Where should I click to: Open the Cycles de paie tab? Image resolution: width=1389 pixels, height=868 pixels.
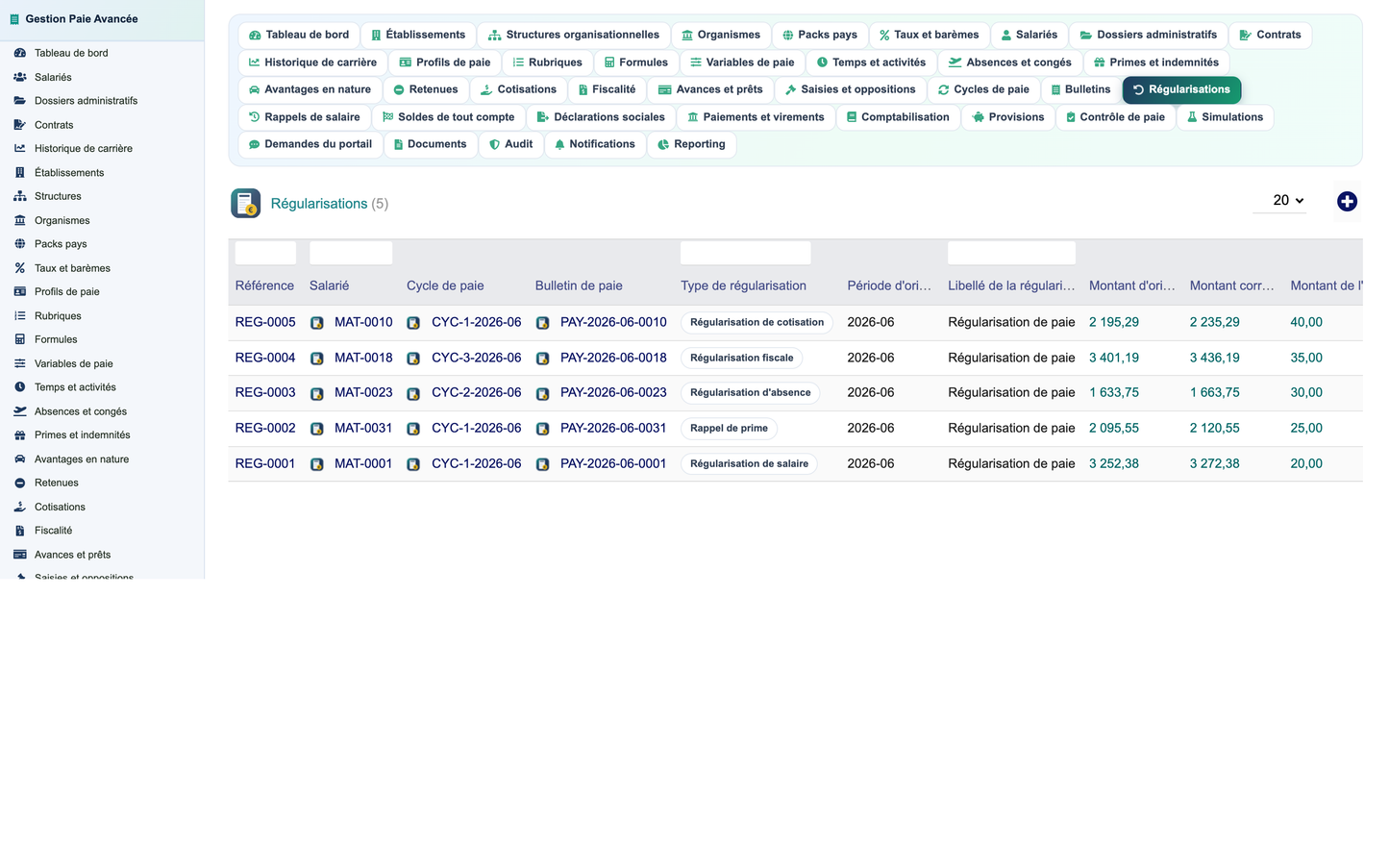click(x=983, y=89)
